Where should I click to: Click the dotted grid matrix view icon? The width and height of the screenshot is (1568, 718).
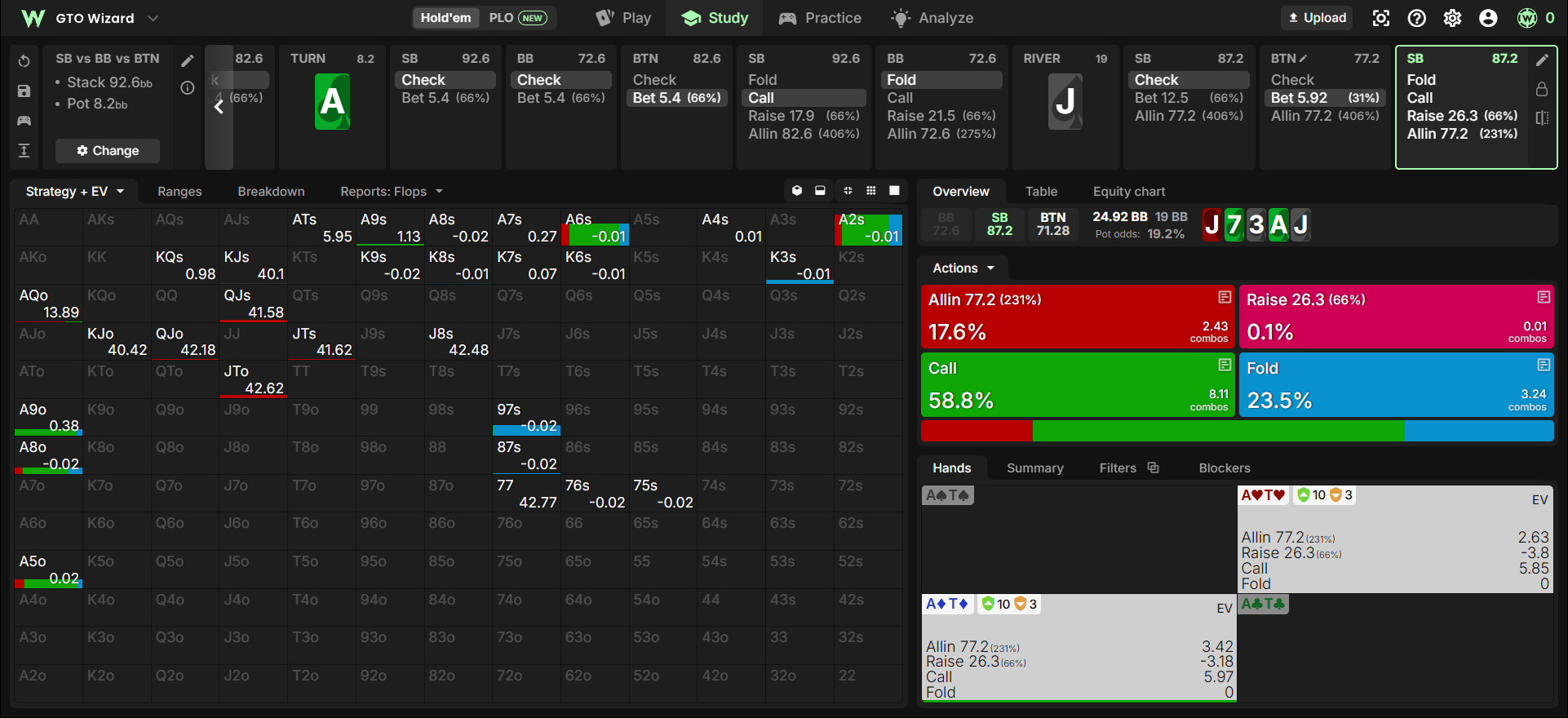(x=871, y=190)
